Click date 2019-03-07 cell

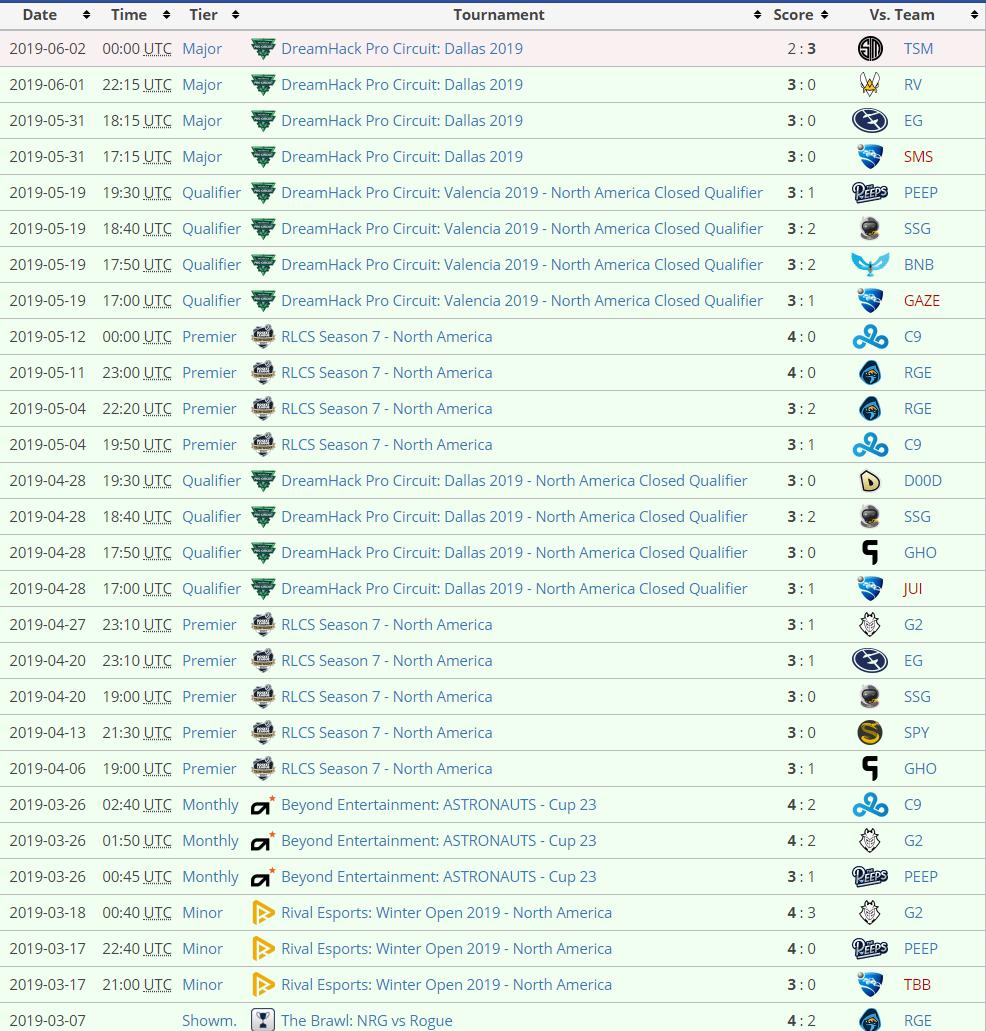click(x=47, y=1020)
